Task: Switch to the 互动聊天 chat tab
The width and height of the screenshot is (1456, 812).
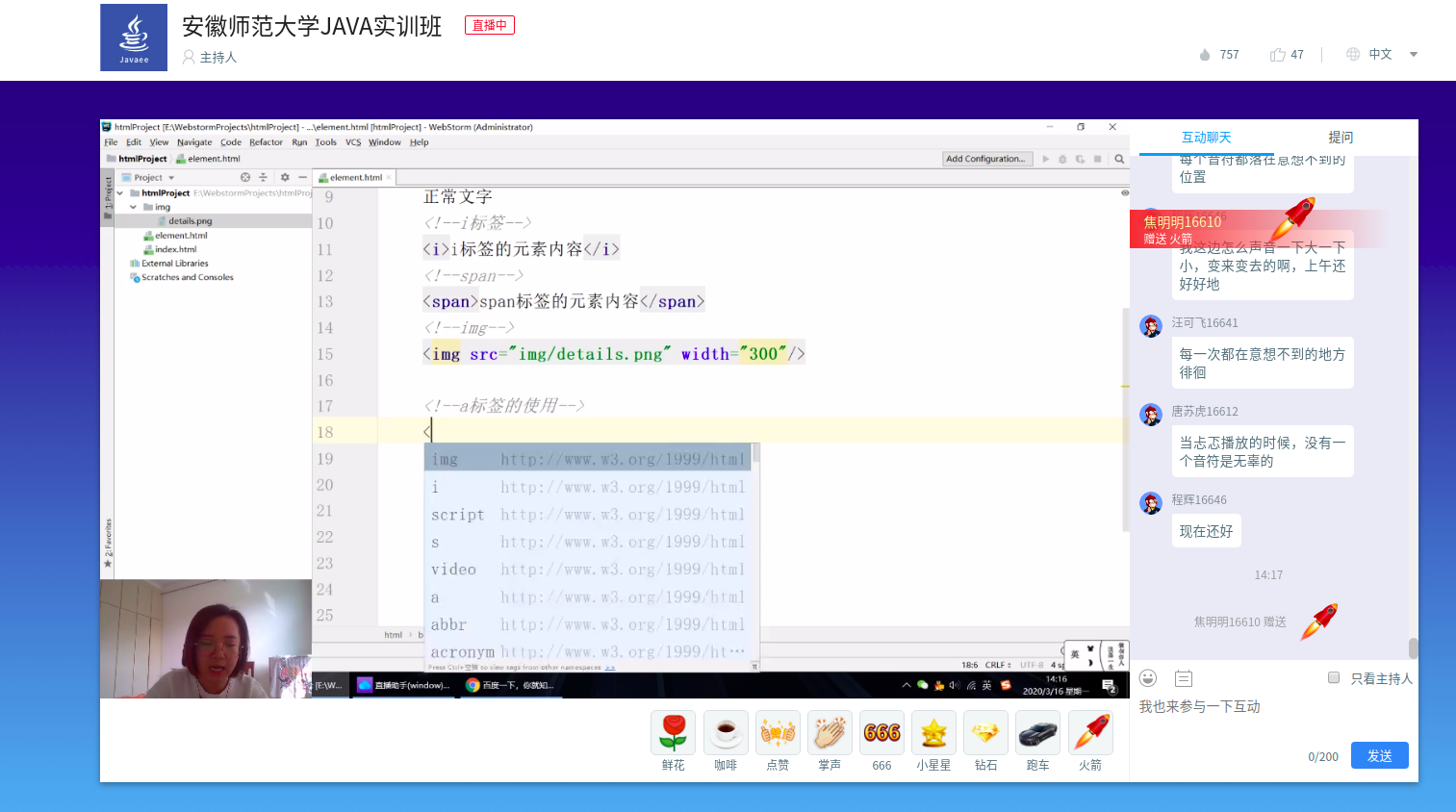Action: [x=1207, y=138]
